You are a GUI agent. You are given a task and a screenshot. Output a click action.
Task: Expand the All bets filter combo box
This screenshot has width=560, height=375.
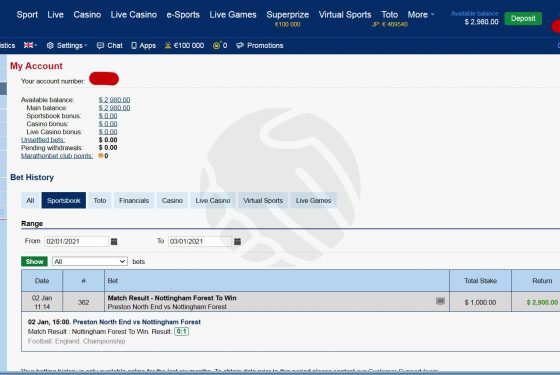[x=90, y=261]
